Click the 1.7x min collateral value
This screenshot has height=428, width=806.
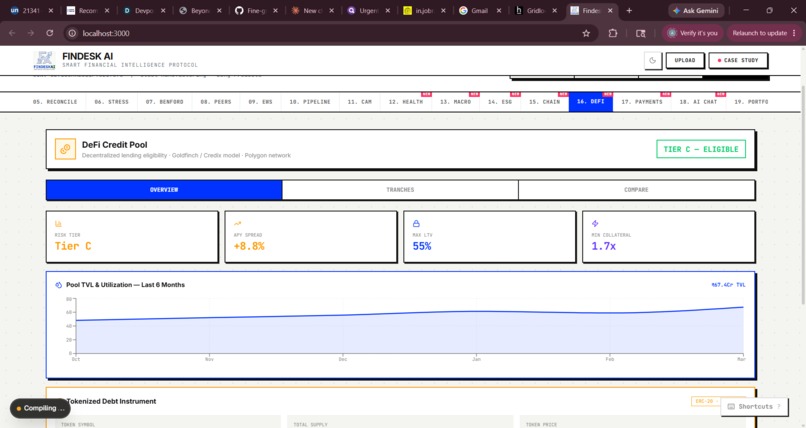pos(603,246)
